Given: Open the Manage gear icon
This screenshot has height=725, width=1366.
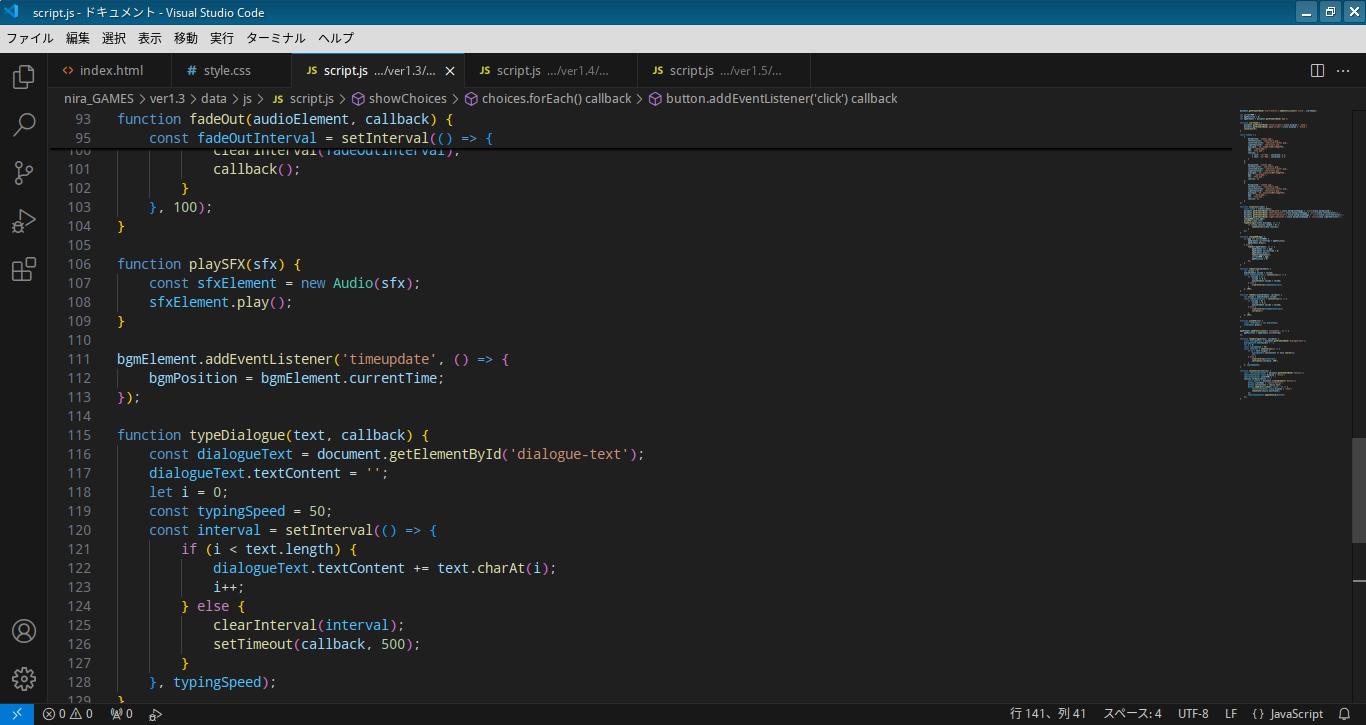Looking at the screenshot, I should coord(24,679).
